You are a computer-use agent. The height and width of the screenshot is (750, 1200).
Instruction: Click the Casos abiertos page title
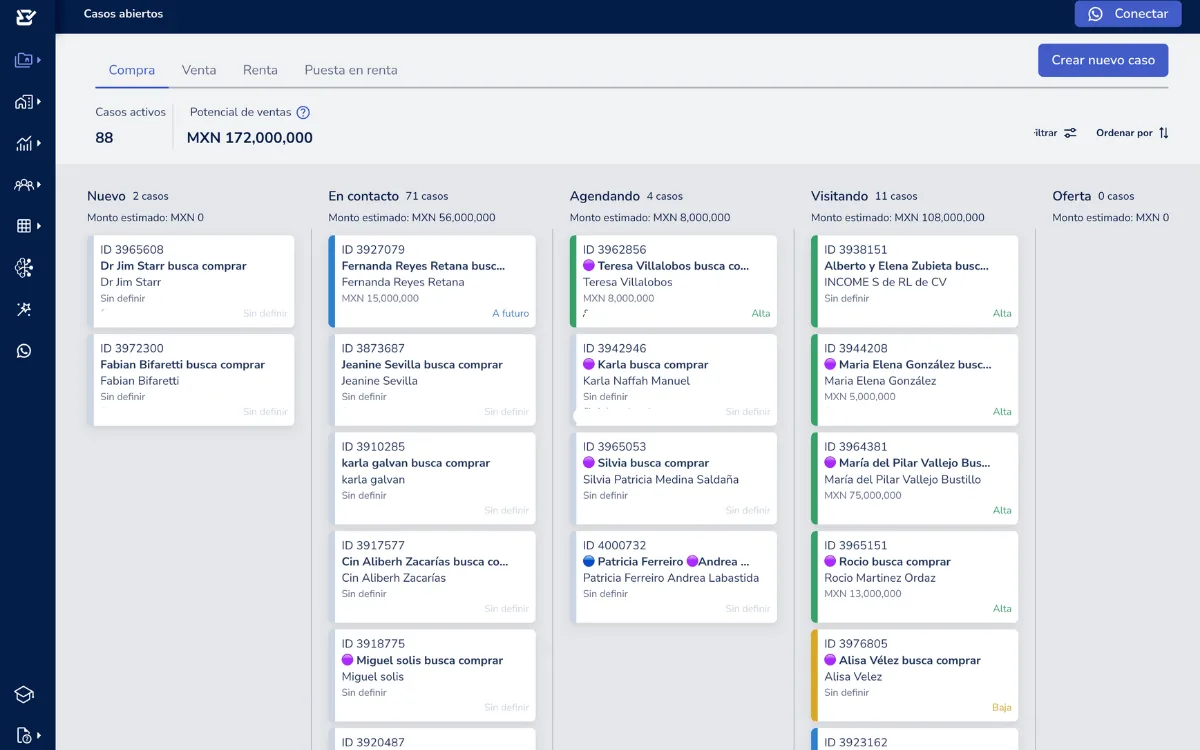tap(123, 14)
